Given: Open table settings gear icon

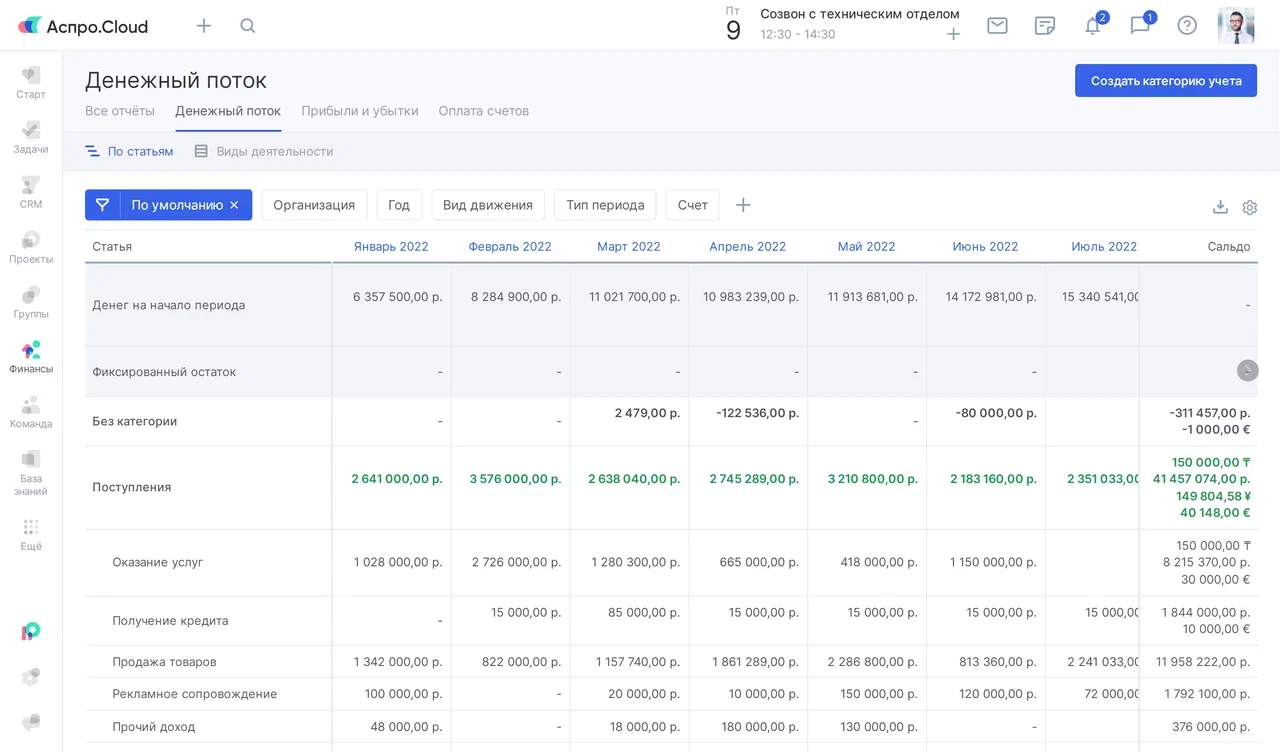Looking at the screenshot, I should (1249, 207).
